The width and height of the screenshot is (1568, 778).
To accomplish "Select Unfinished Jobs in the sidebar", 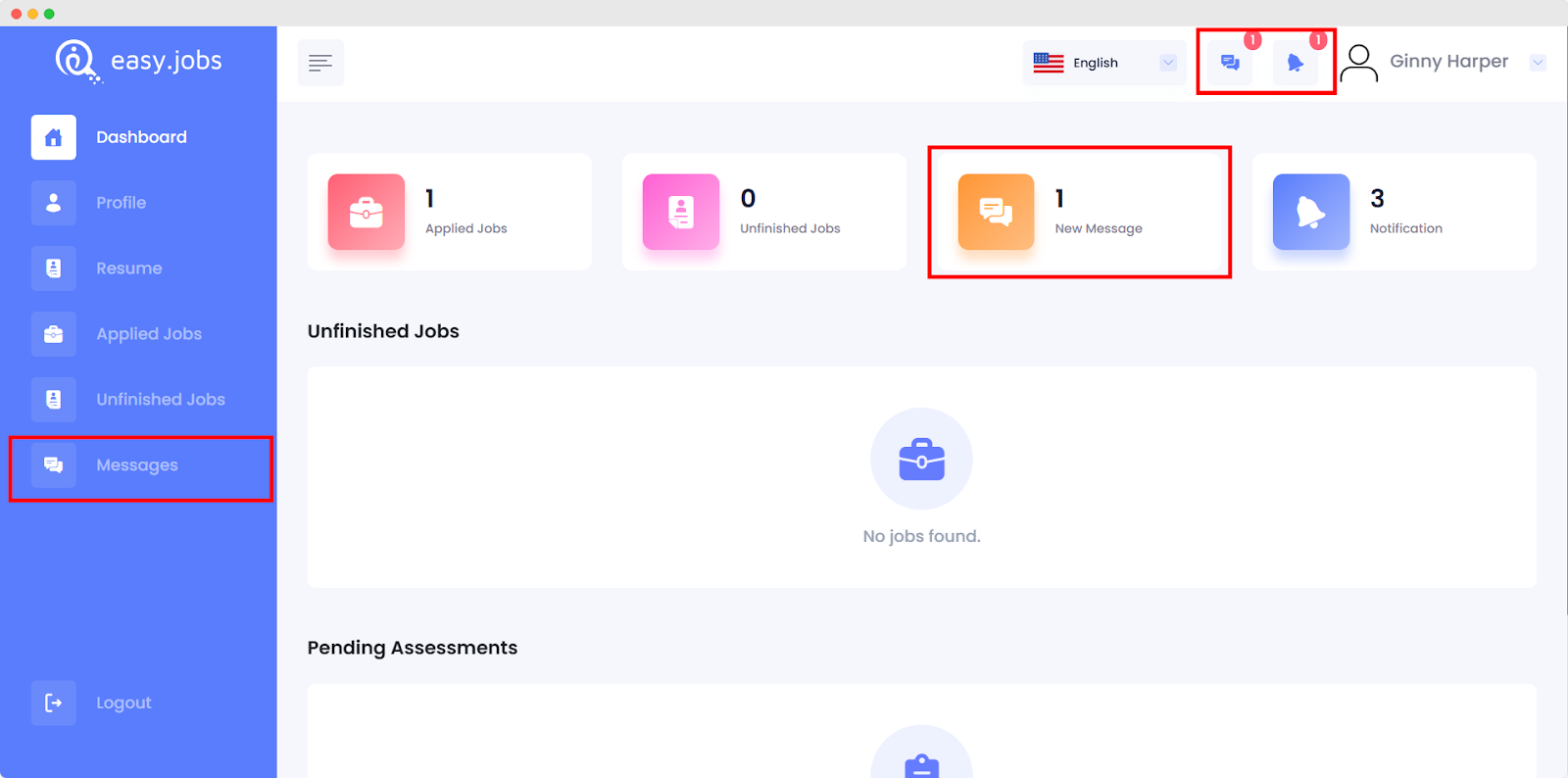I will pos(161,400).
